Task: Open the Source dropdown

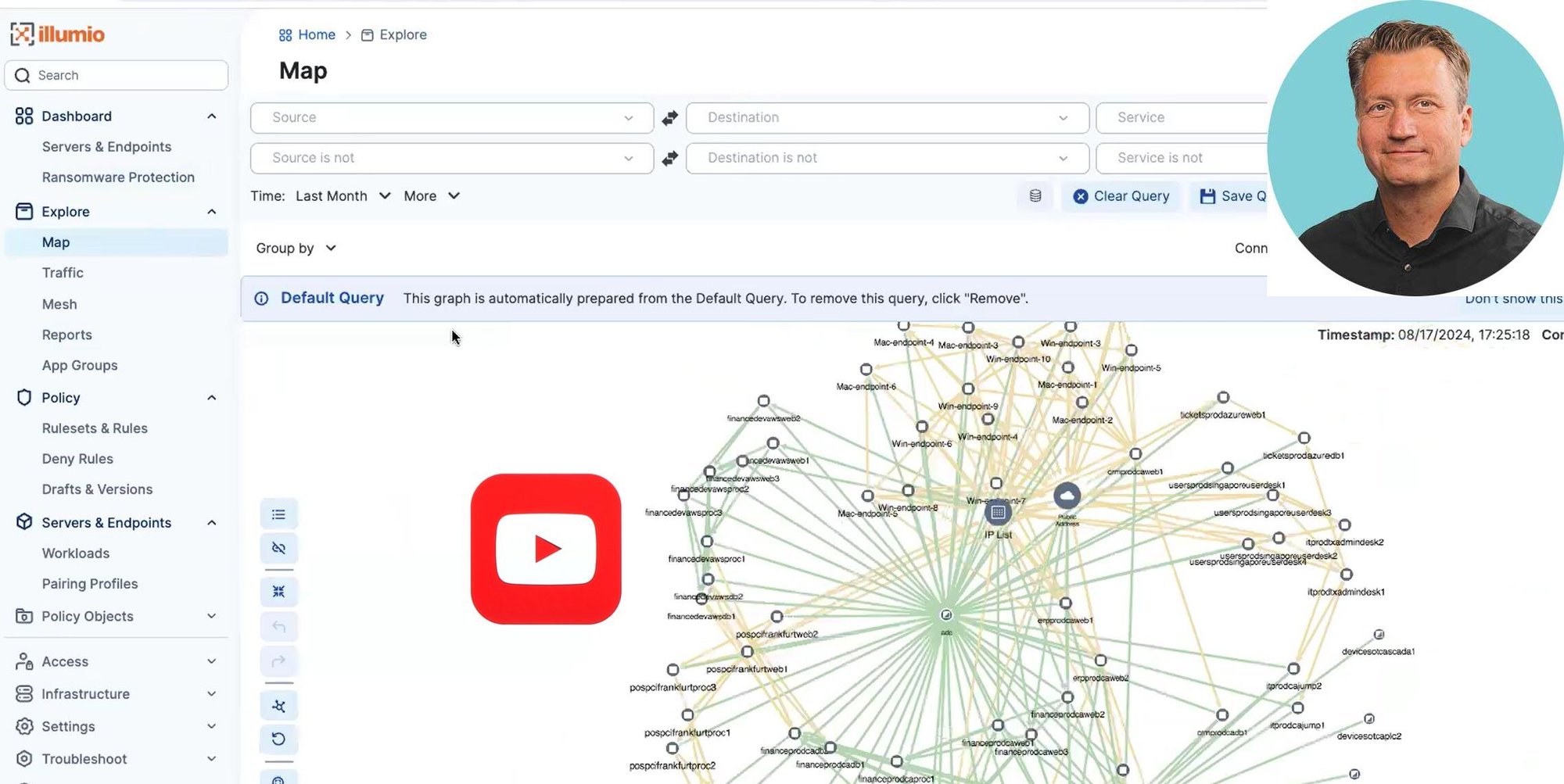Action: (x=452, y=118)
